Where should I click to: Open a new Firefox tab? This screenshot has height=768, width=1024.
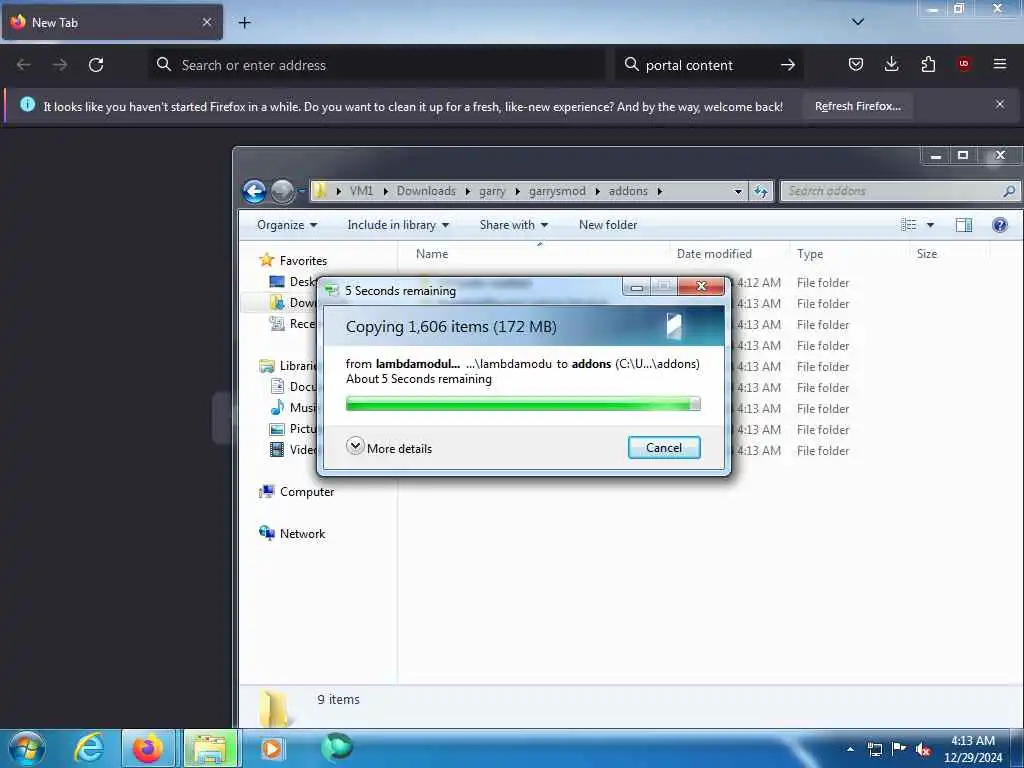click(244, 23)
